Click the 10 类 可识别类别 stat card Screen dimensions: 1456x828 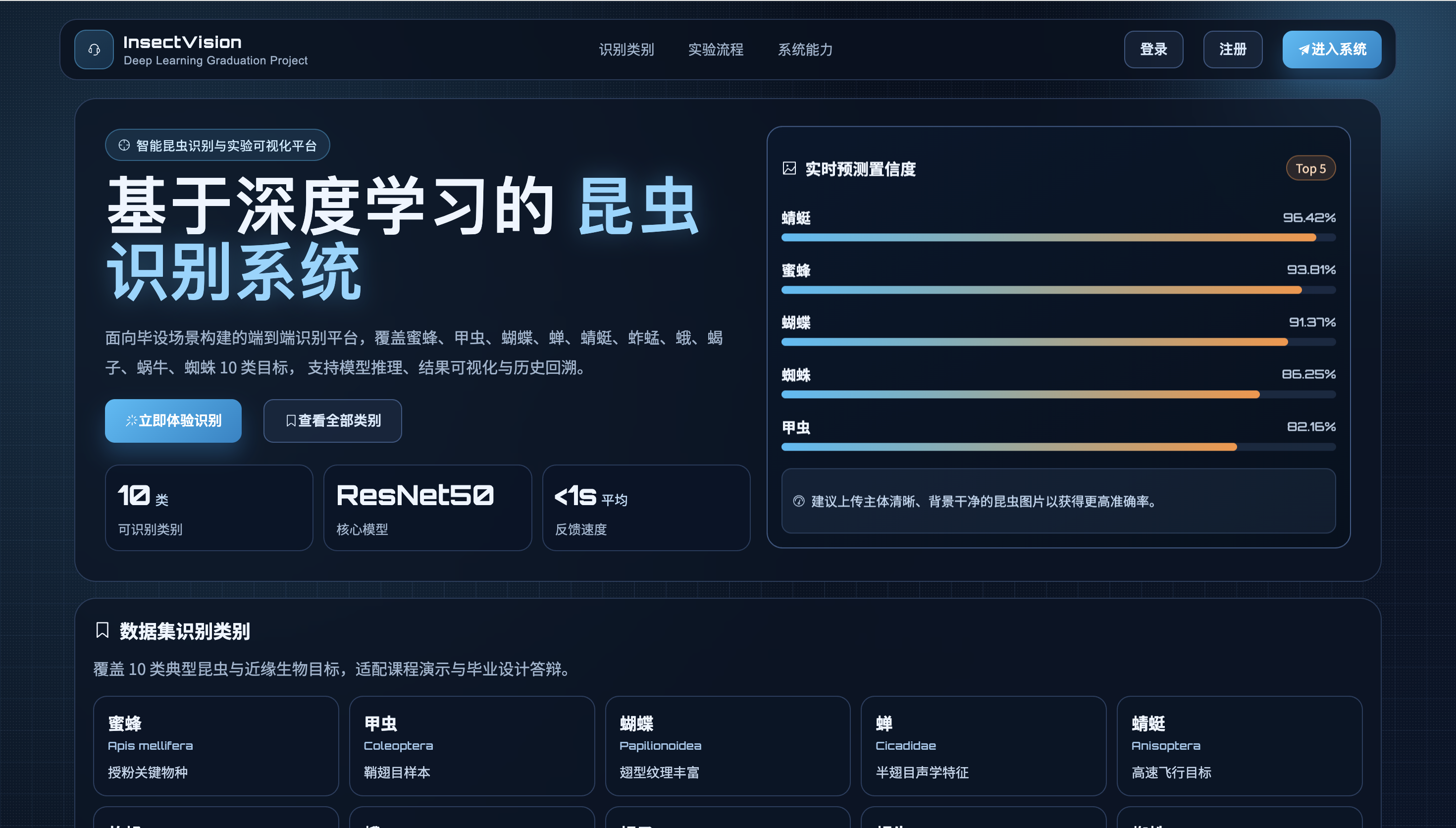[x=209, y=508]
